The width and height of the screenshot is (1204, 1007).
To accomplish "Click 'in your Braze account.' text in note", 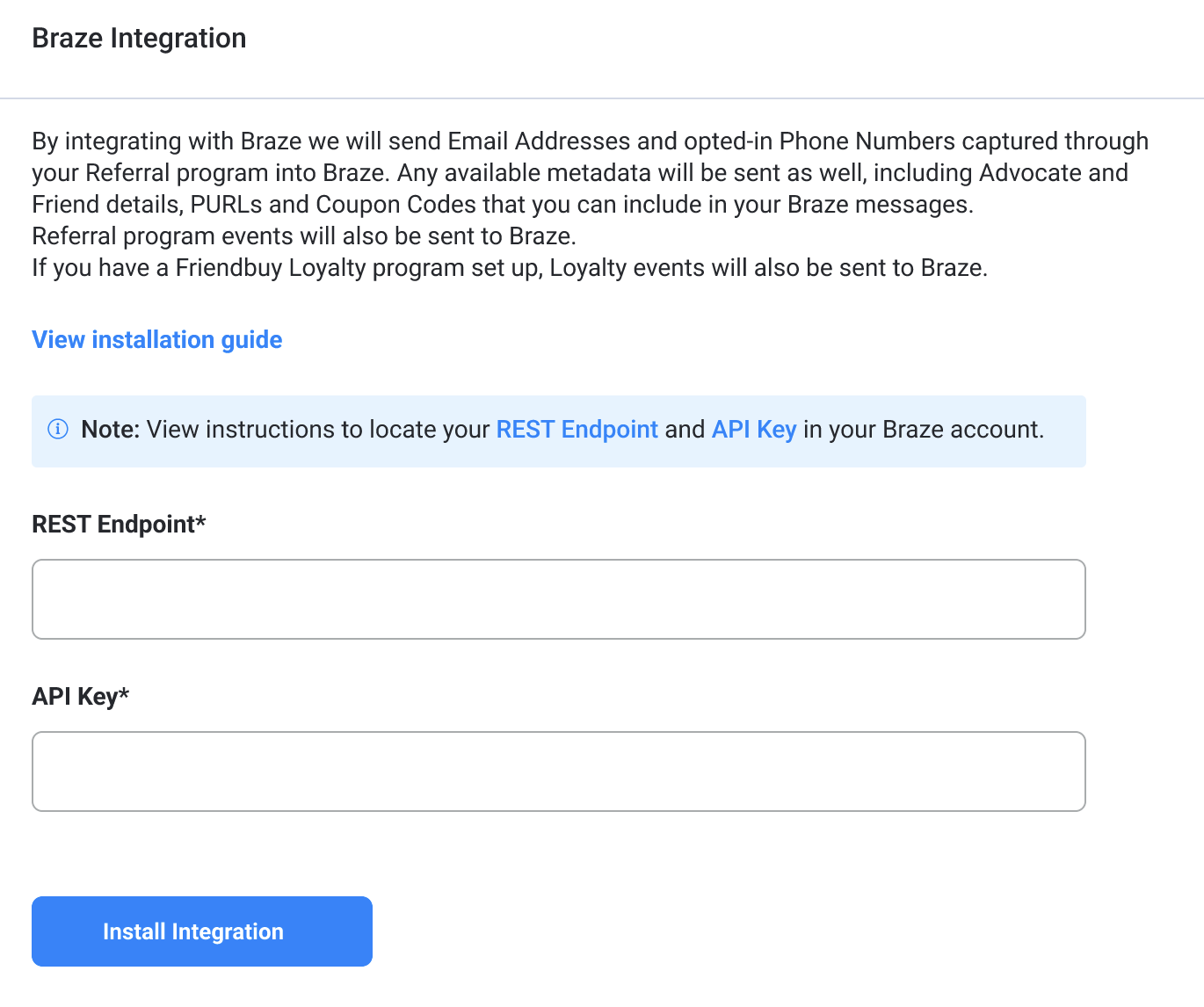I will point(924,429).
